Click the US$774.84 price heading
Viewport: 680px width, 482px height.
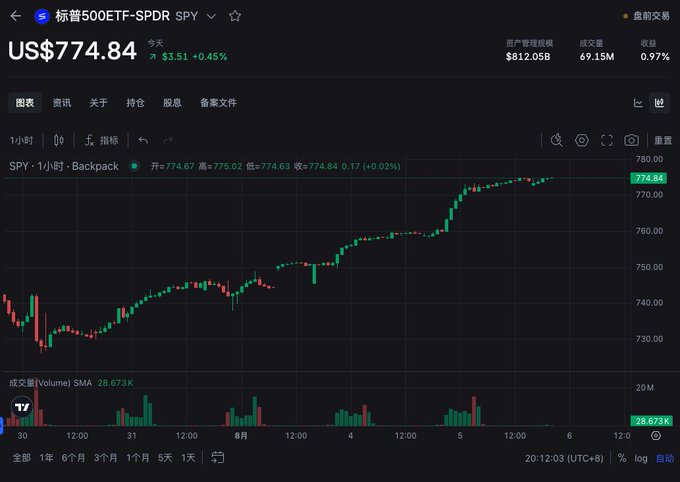(x=72, y=51)
